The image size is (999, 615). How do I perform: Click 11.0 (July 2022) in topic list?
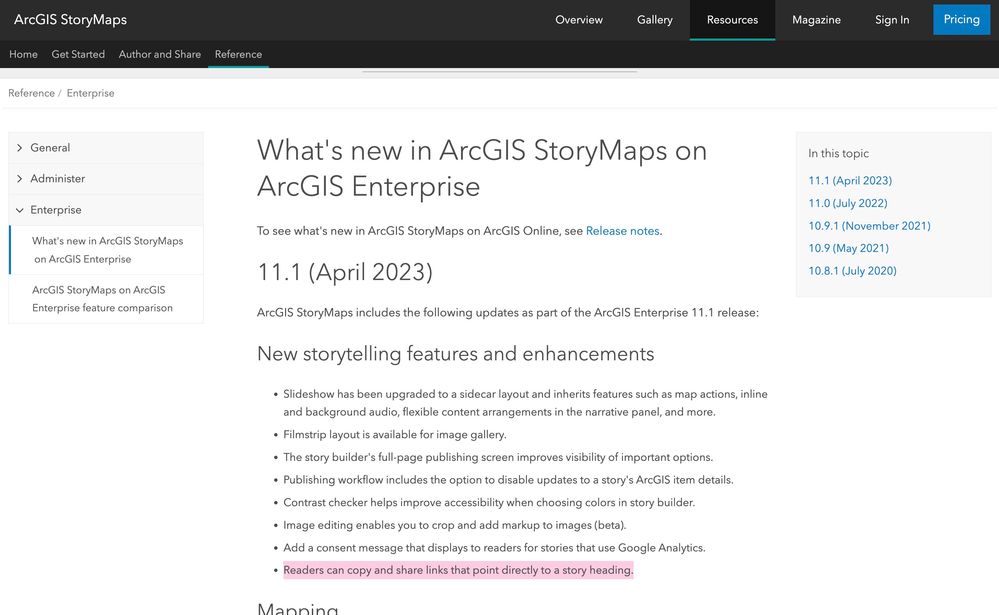coord(846,202)
